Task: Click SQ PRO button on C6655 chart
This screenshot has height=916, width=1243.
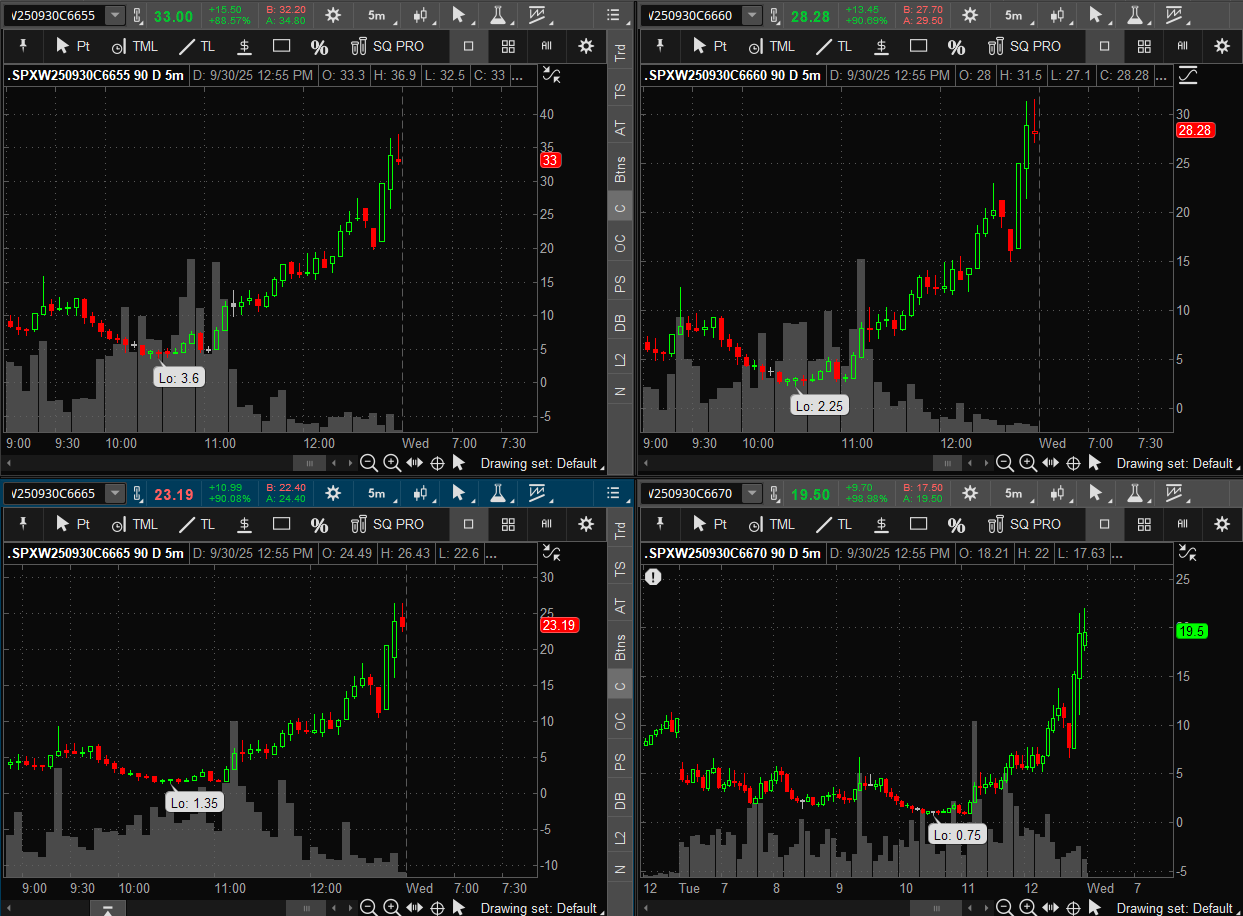Action: [387, 46]
